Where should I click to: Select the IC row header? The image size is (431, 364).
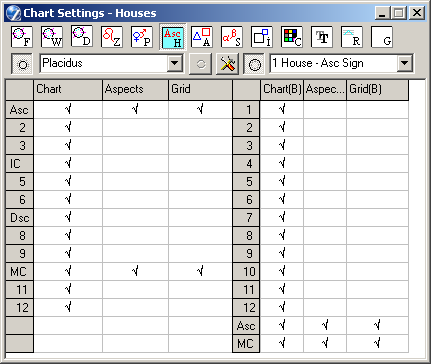coord(20,164)
